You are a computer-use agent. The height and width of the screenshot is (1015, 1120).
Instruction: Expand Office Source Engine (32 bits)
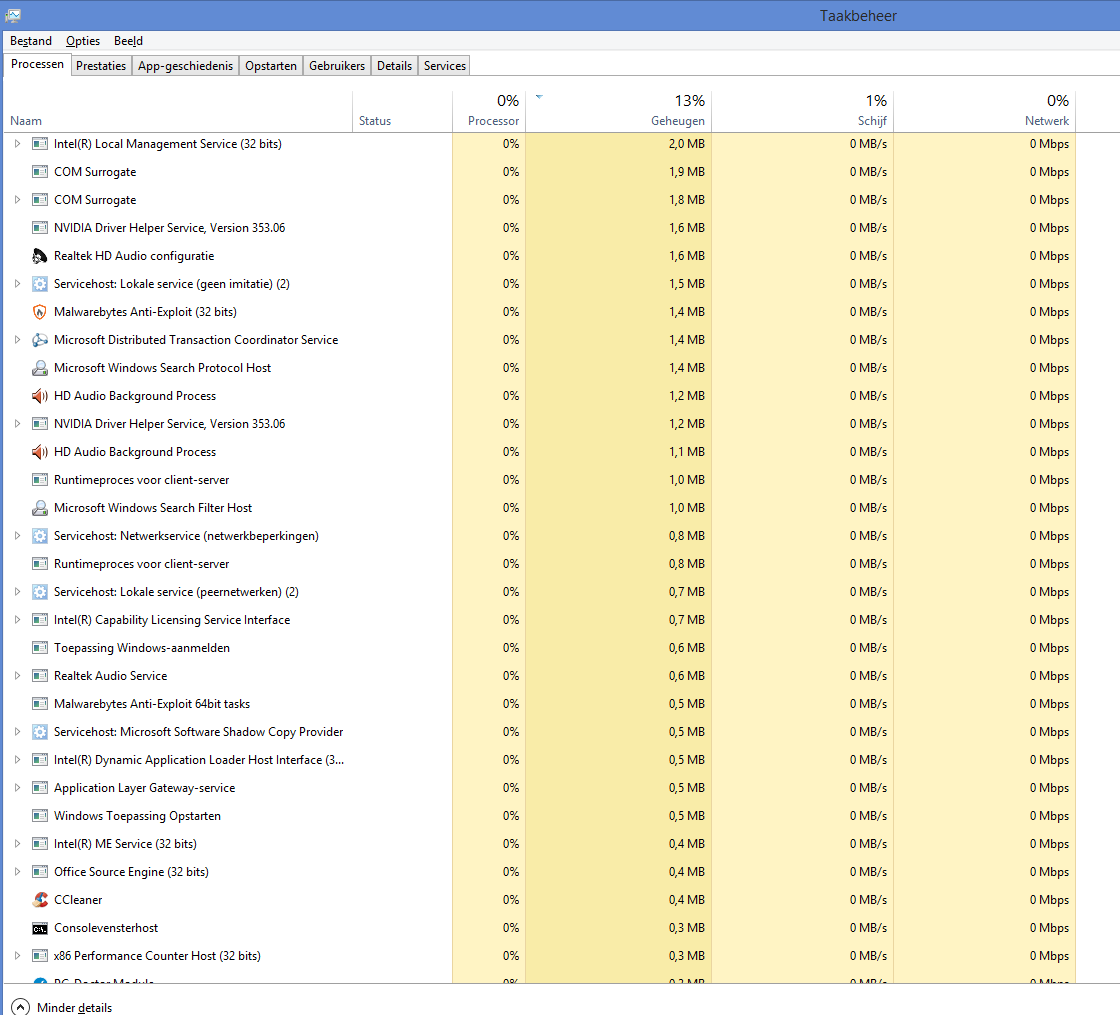[x=17, y=872]
